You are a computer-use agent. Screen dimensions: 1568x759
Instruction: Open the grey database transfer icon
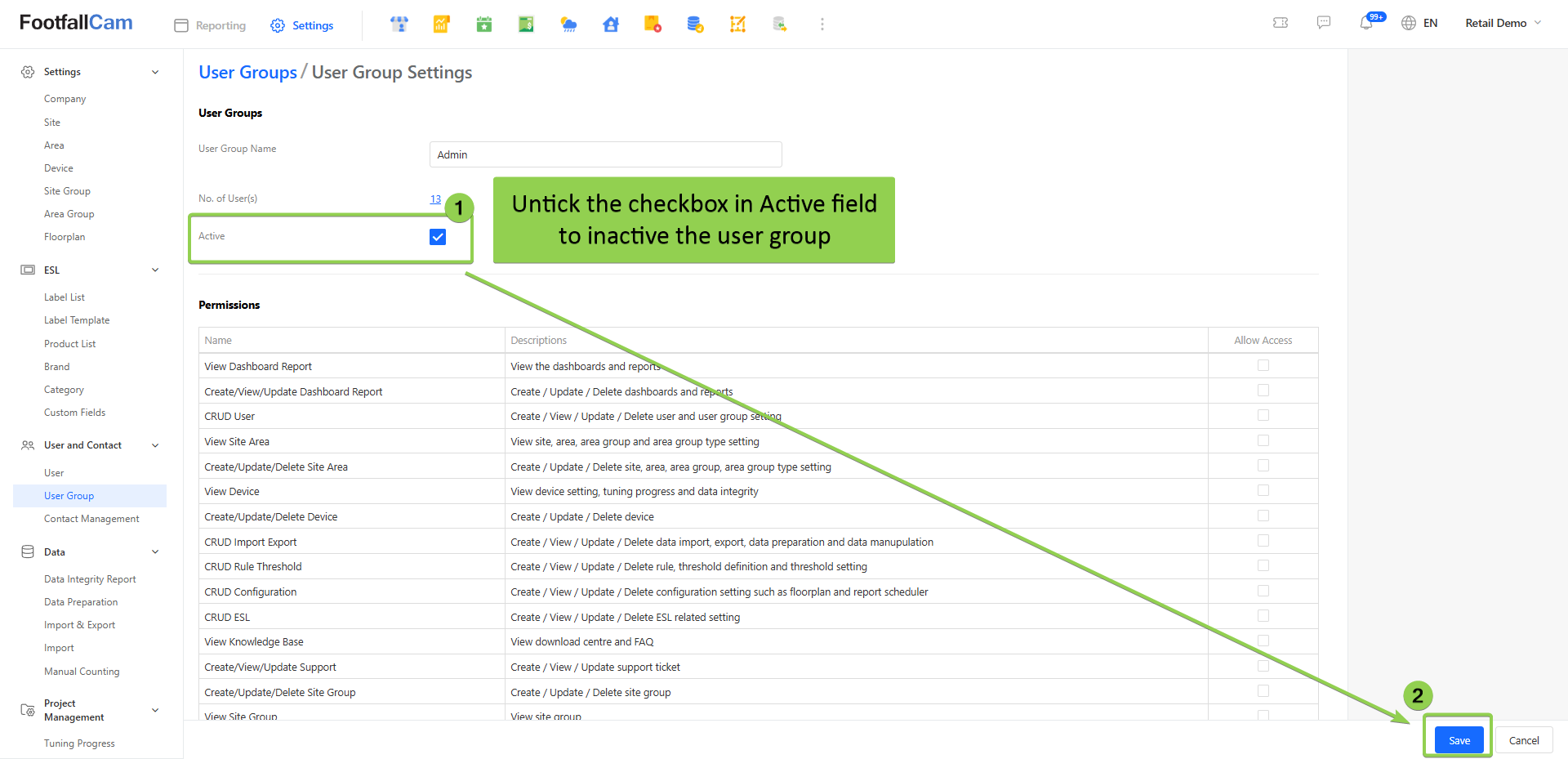[x=780, y=25]
